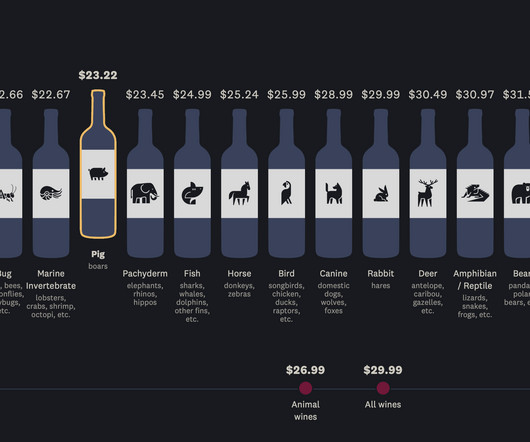The image size is (530, 442).
Task: Click the pig icon on the highlighted bottle
Action: [x=98, y=174]
